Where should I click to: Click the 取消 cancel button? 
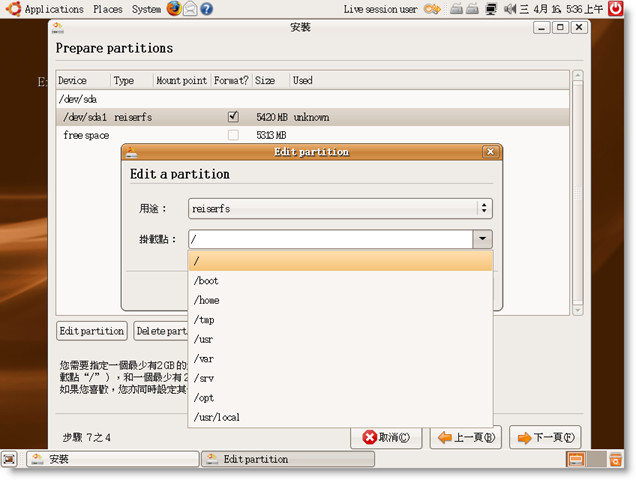pyautogui.click(x=386, y=437)
